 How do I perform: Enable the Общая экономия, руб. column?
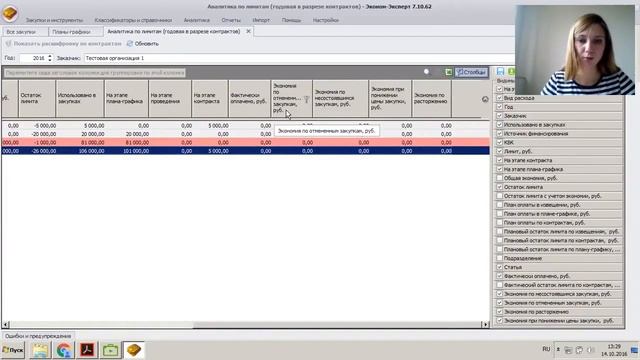[x=500, y=178]
